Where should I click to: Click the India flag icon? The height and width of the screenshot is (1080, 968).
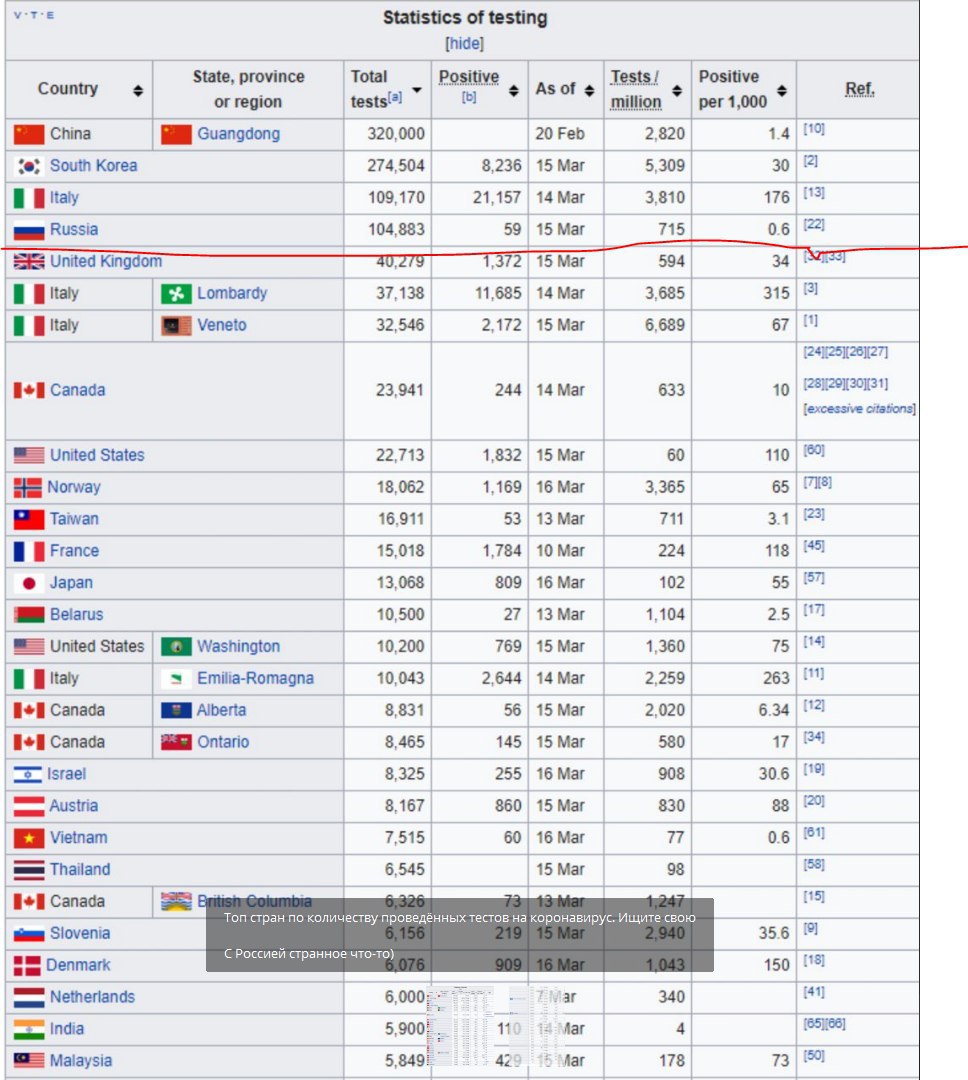pyautogui.click(x=29, y=1030)
